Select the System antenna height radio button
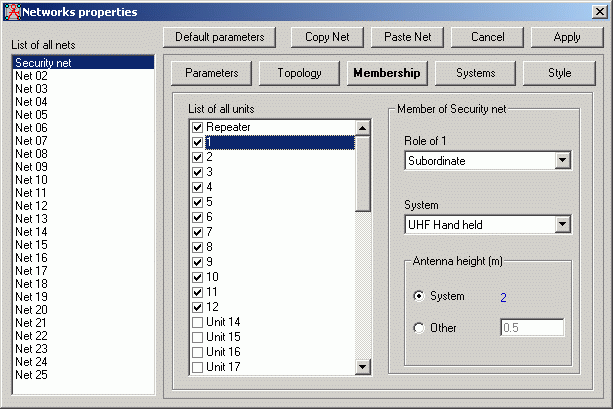Image resolution: width=613 pixels, height=409 pixels. tap(418, 296)
